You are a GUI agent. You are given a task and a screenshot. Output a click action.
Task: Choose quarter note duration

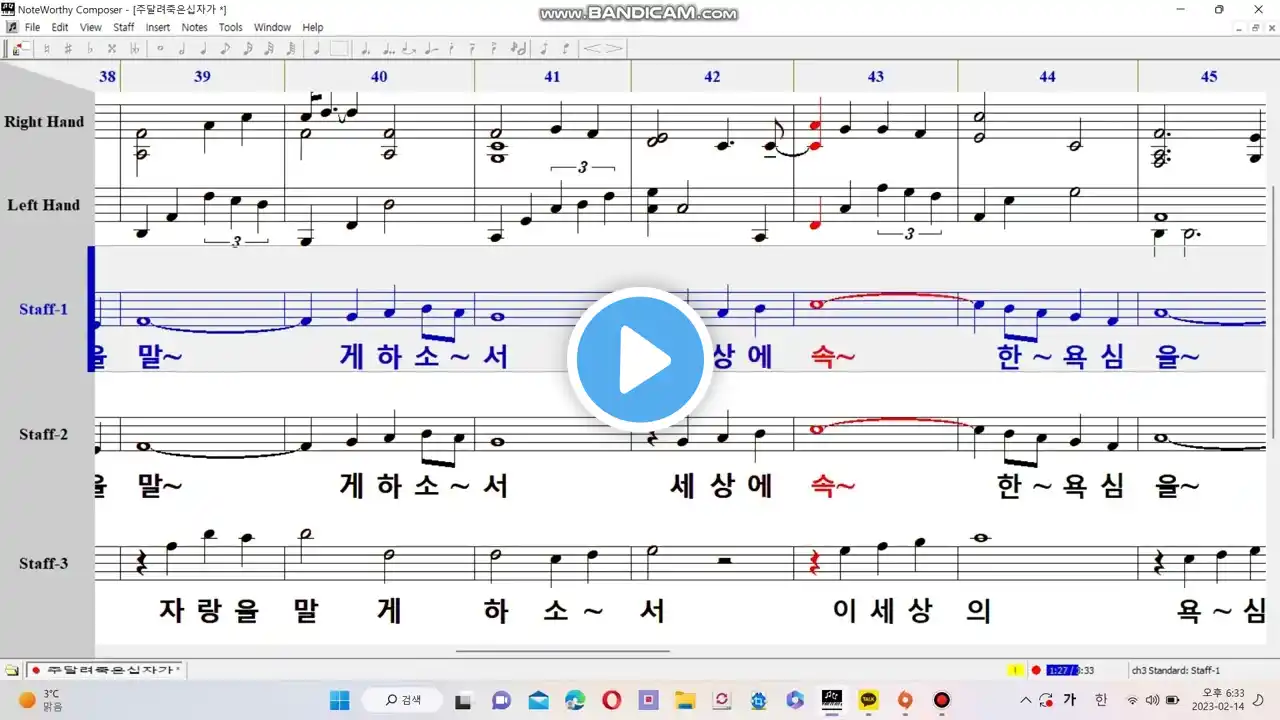point(203,48)
